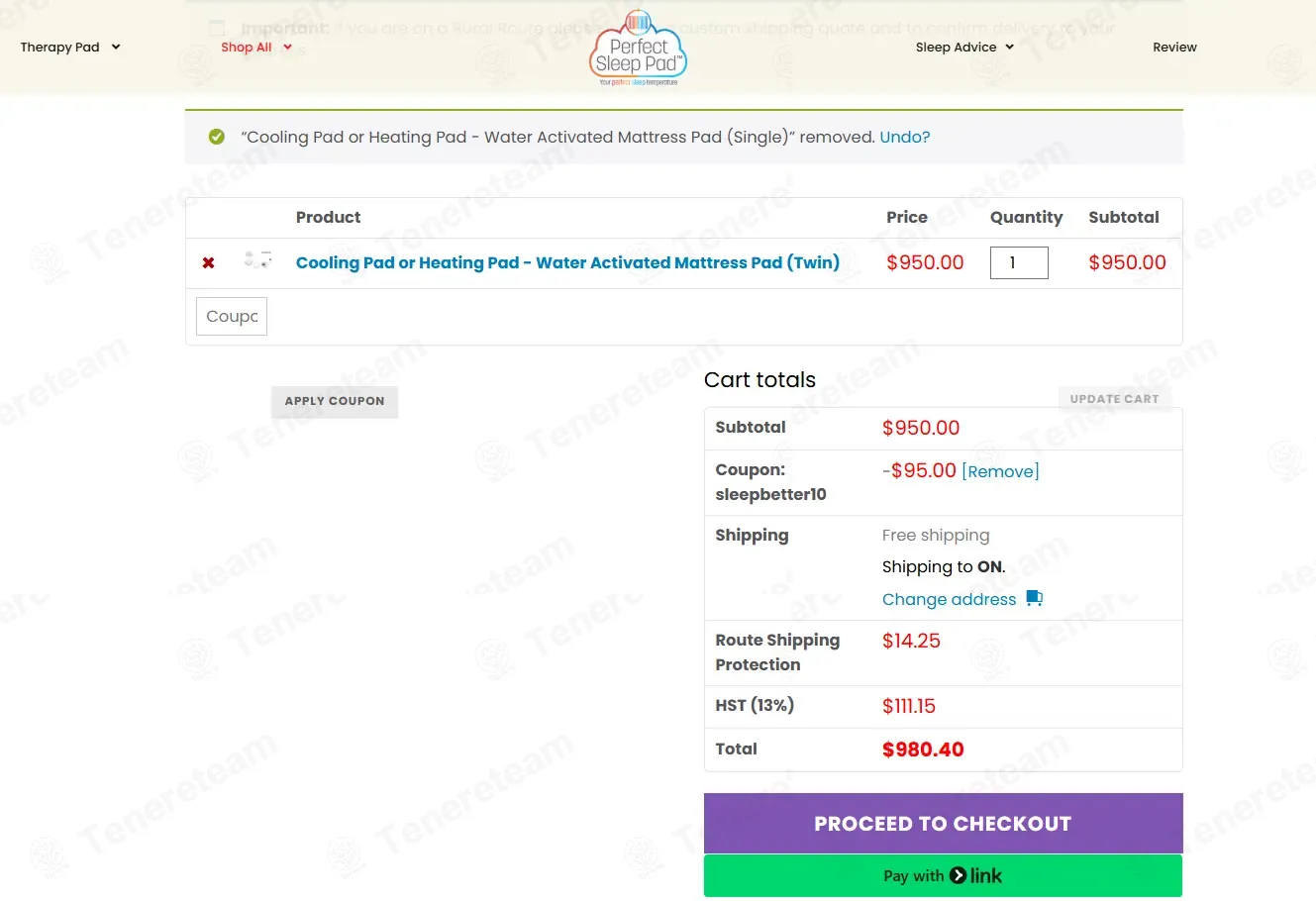Click the Apply Coupon button
The image size is (1316, 901).
[335, 401]
